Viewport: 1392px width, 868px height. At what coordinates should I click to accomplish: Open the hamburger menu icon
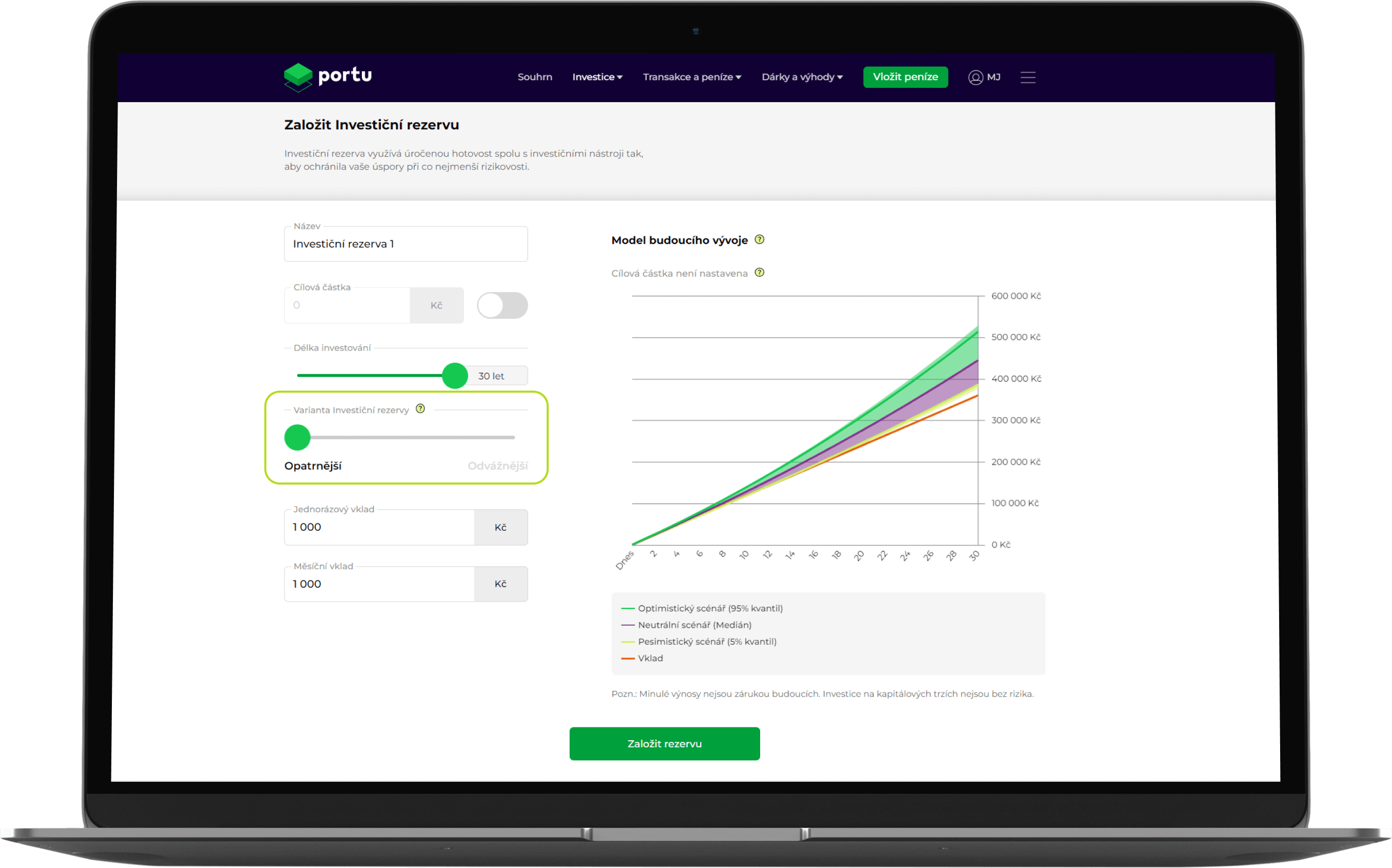(x=1028, y=77)
